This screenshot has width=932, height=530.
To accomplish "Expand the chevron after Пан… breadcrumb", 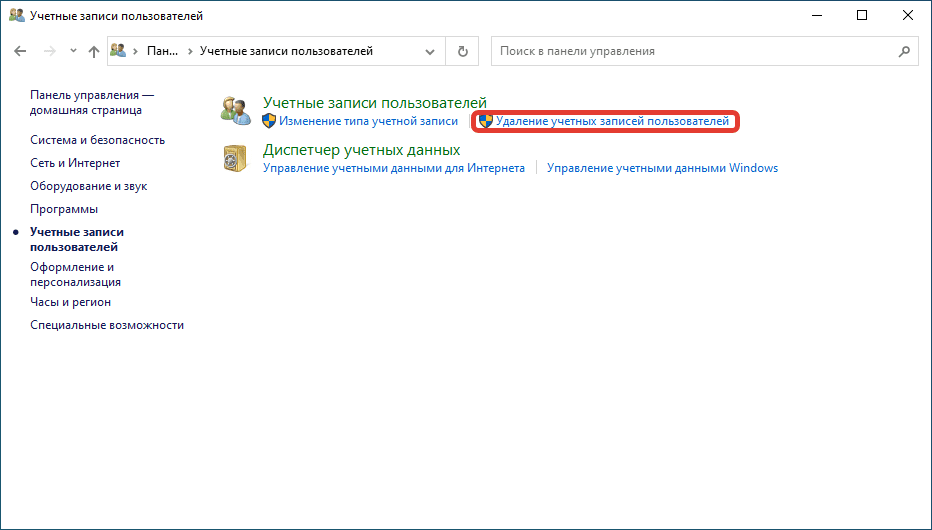I will tap(190, 51).
